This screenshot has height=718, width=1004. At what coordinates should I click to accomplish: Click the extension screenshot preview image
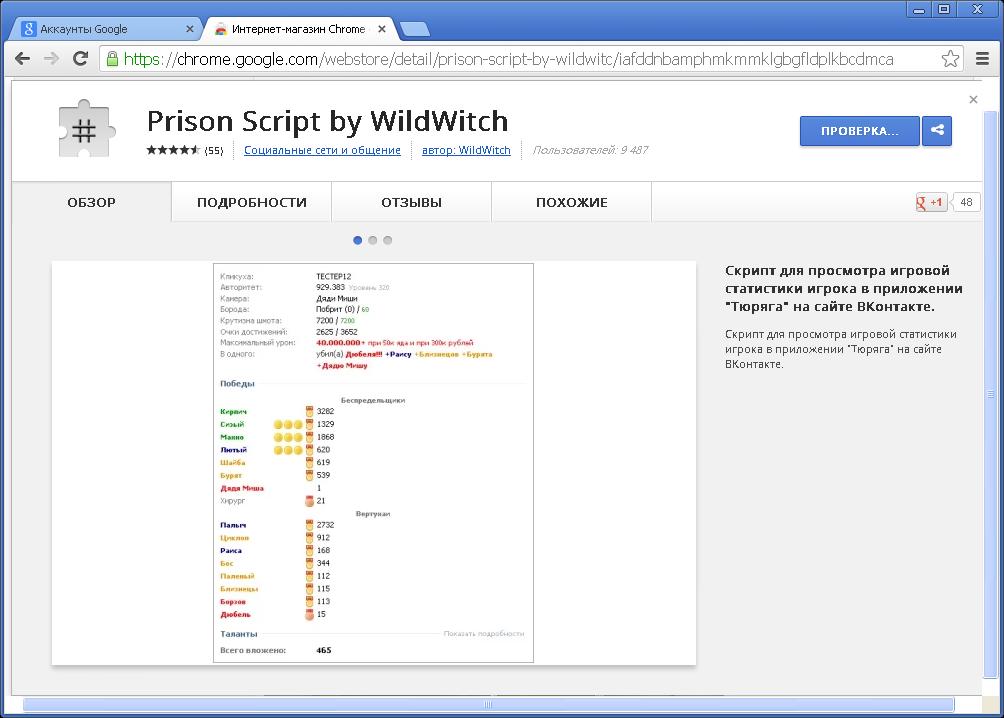(x=373, y=462)
